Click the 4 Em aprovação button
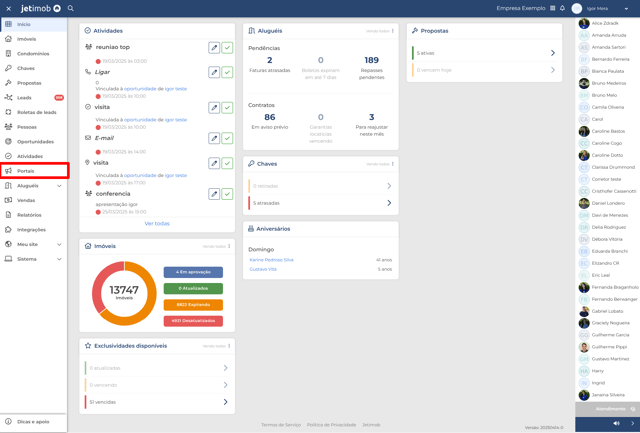This screenshot has height=433, width=640. (193, 272)
